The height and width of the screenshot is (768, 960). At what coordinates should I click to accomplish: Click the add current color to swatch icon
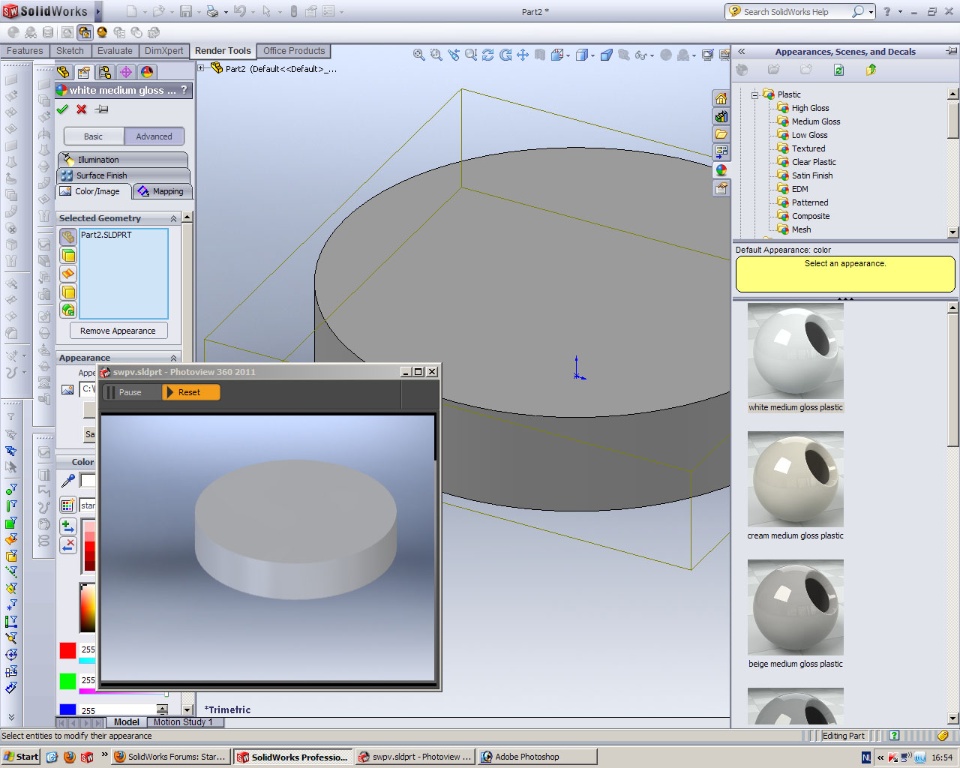[67, 526]
